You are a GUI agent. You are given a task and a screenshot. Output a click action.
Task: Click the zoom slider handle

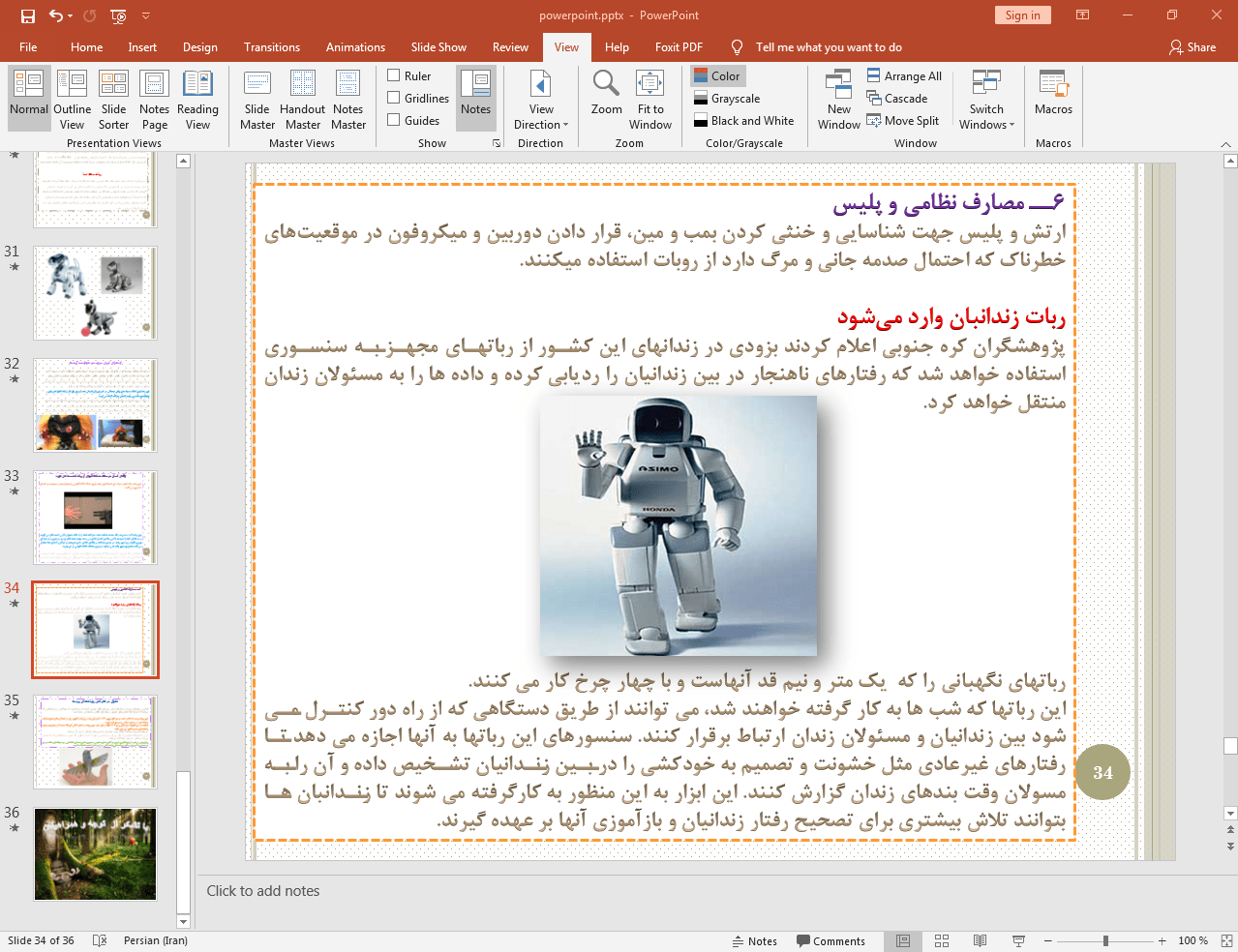1105,941
